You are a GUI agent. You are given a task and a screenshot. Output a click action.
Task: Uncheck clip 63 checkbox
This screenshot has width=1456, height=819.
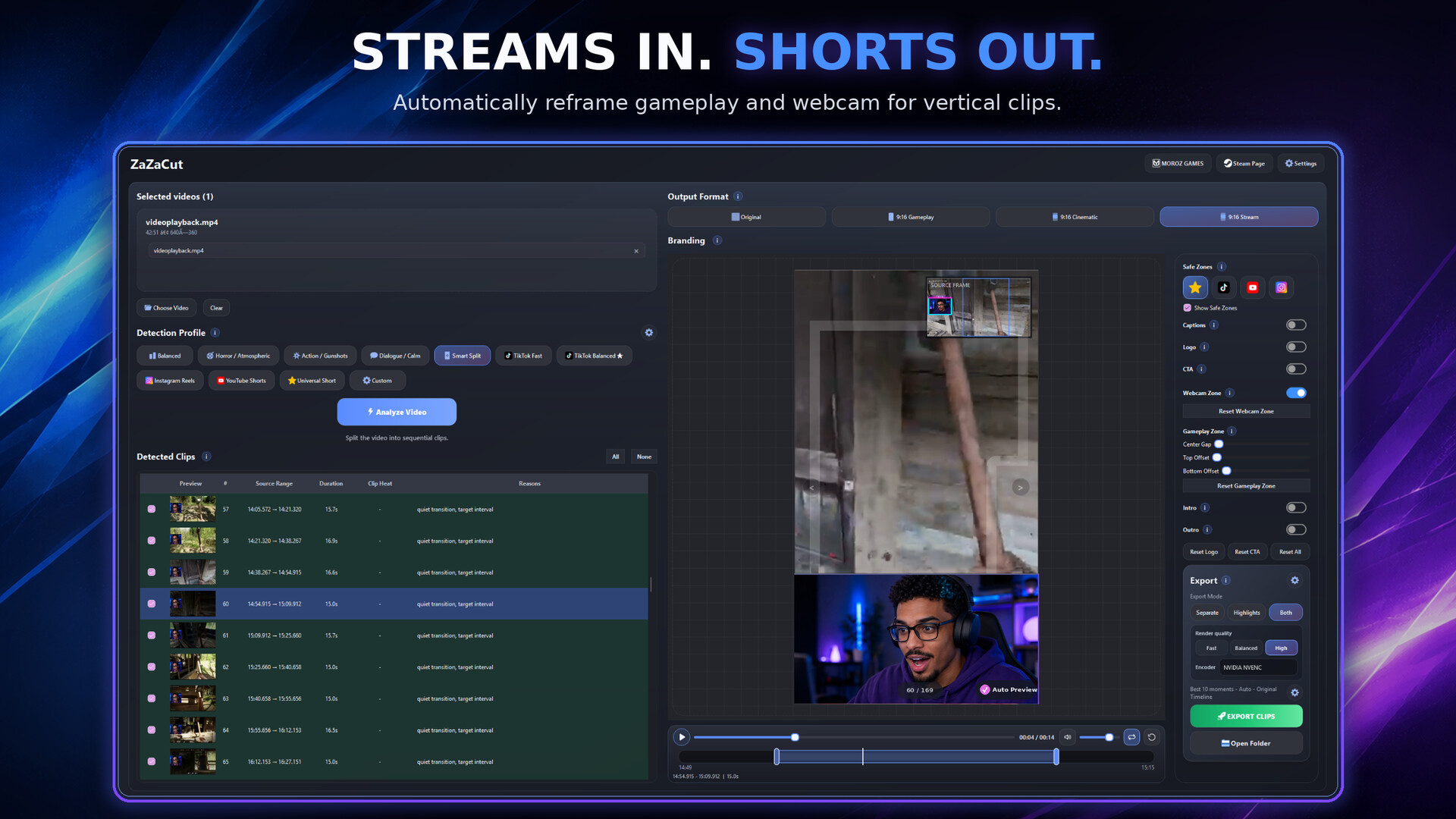click(152, 698)
